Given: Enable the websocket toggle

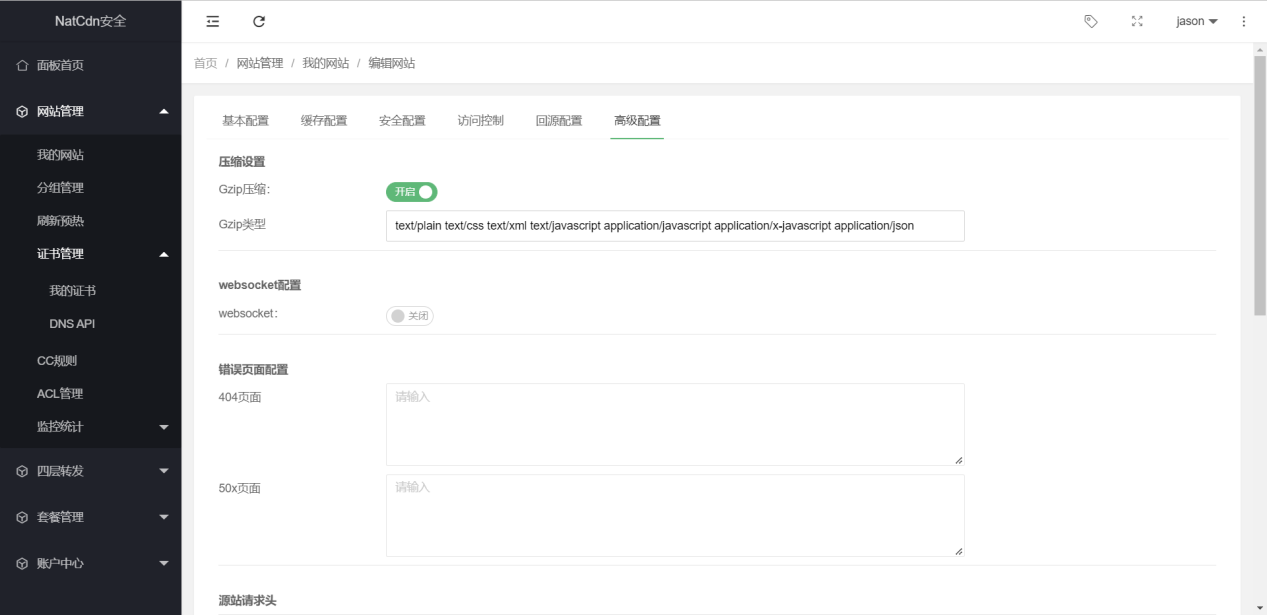Looking at the screenshot, I should click(x=408, y=314).
